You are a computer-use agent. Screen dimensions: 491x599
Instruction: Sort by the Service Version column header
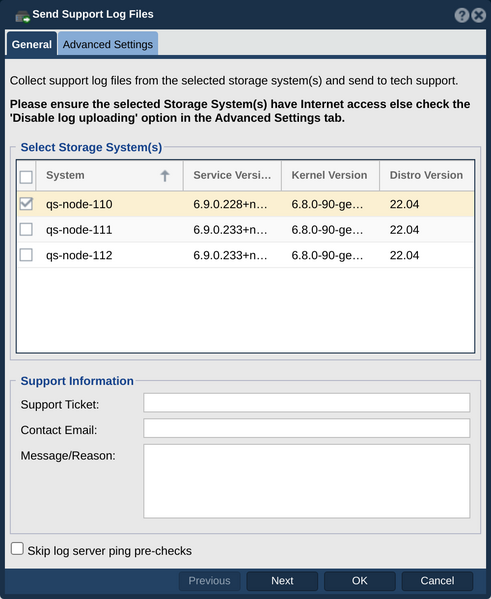[232, 175]
